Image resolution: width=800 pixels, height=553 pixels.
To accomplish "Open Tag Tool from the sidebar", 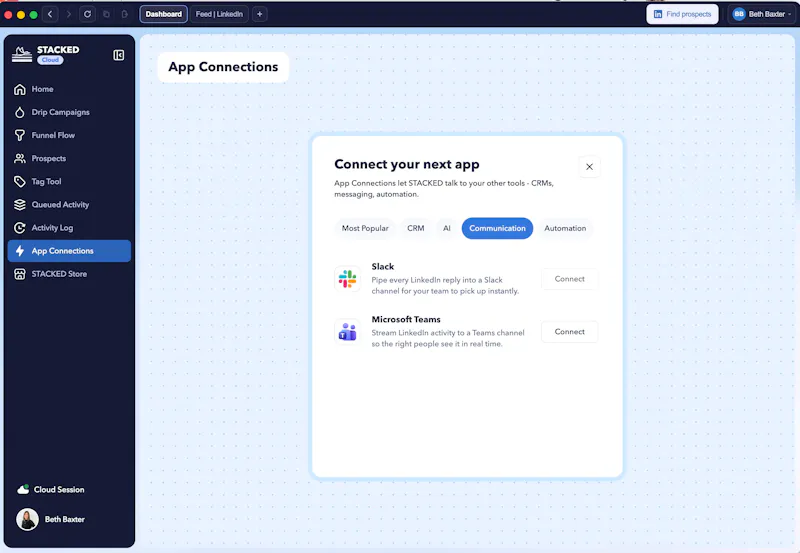I will (69, 182).
